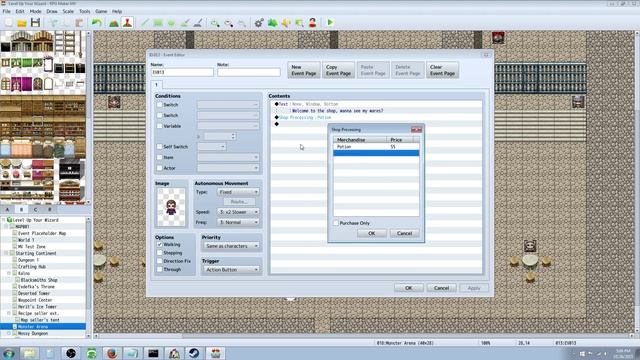Click the green Playtest arrow icon

pos(330,23)
